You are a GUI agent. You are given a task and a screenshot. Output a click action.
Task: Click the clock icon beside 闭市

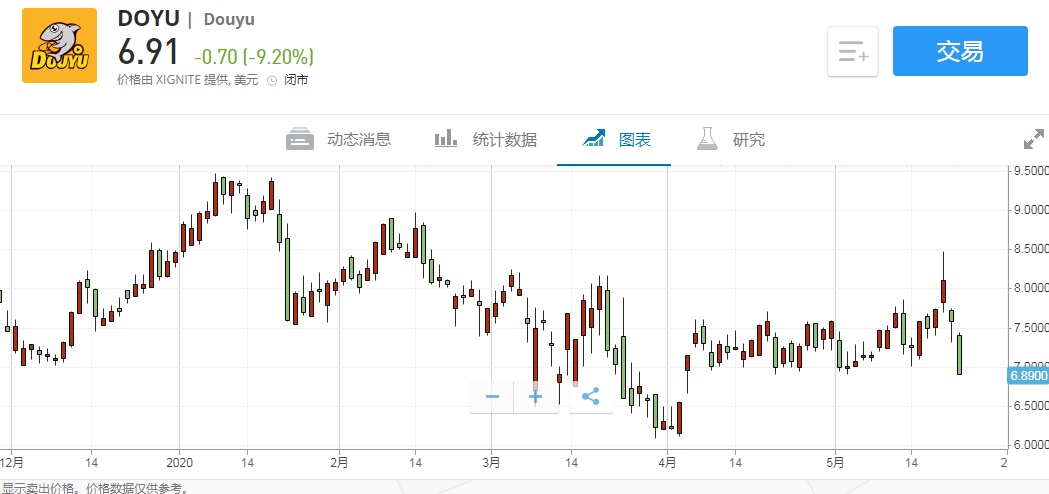271,81
